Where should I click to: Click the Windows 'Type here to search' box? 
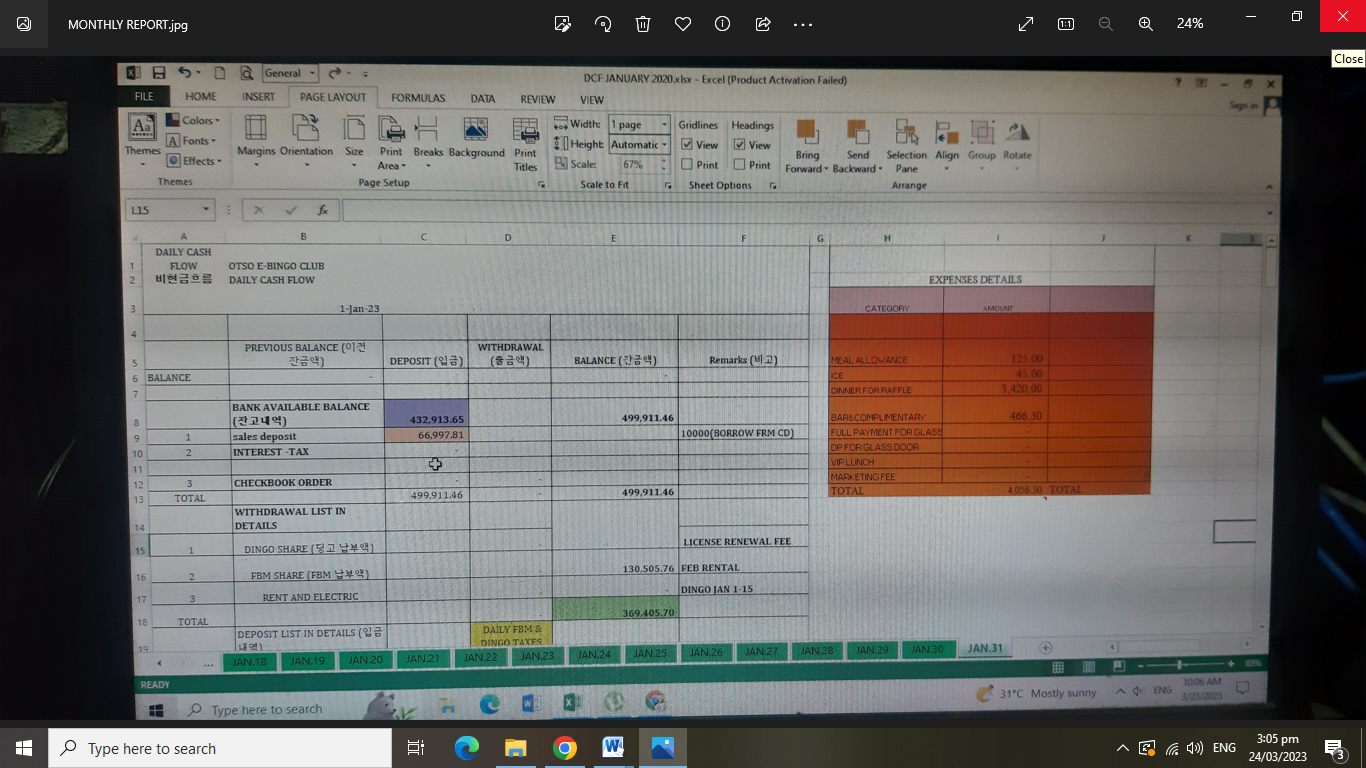pos(220,748)
